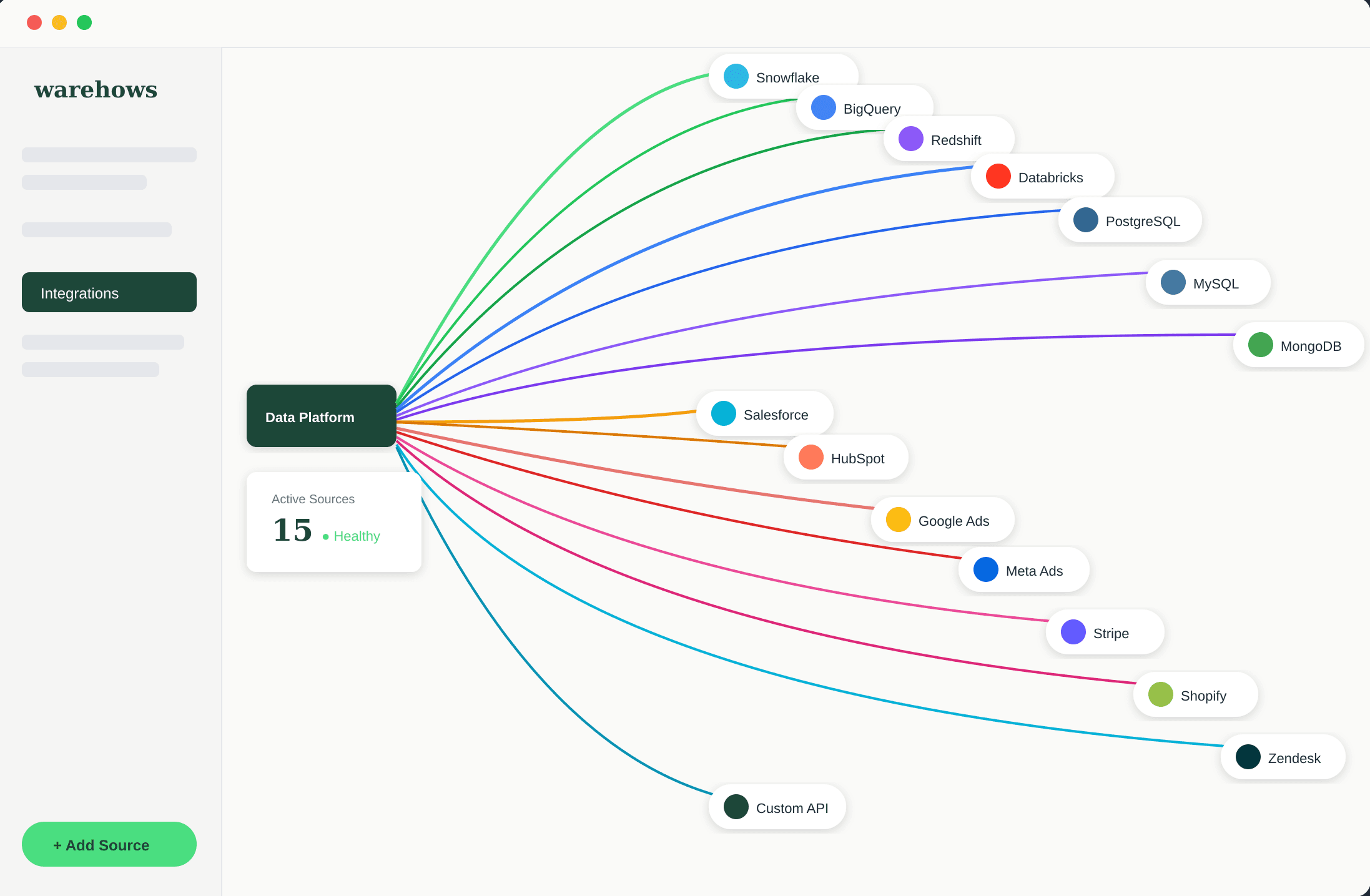Click the Google Ads yellow icon
Screen dimensions: 1370x896
tap(898, 520)
